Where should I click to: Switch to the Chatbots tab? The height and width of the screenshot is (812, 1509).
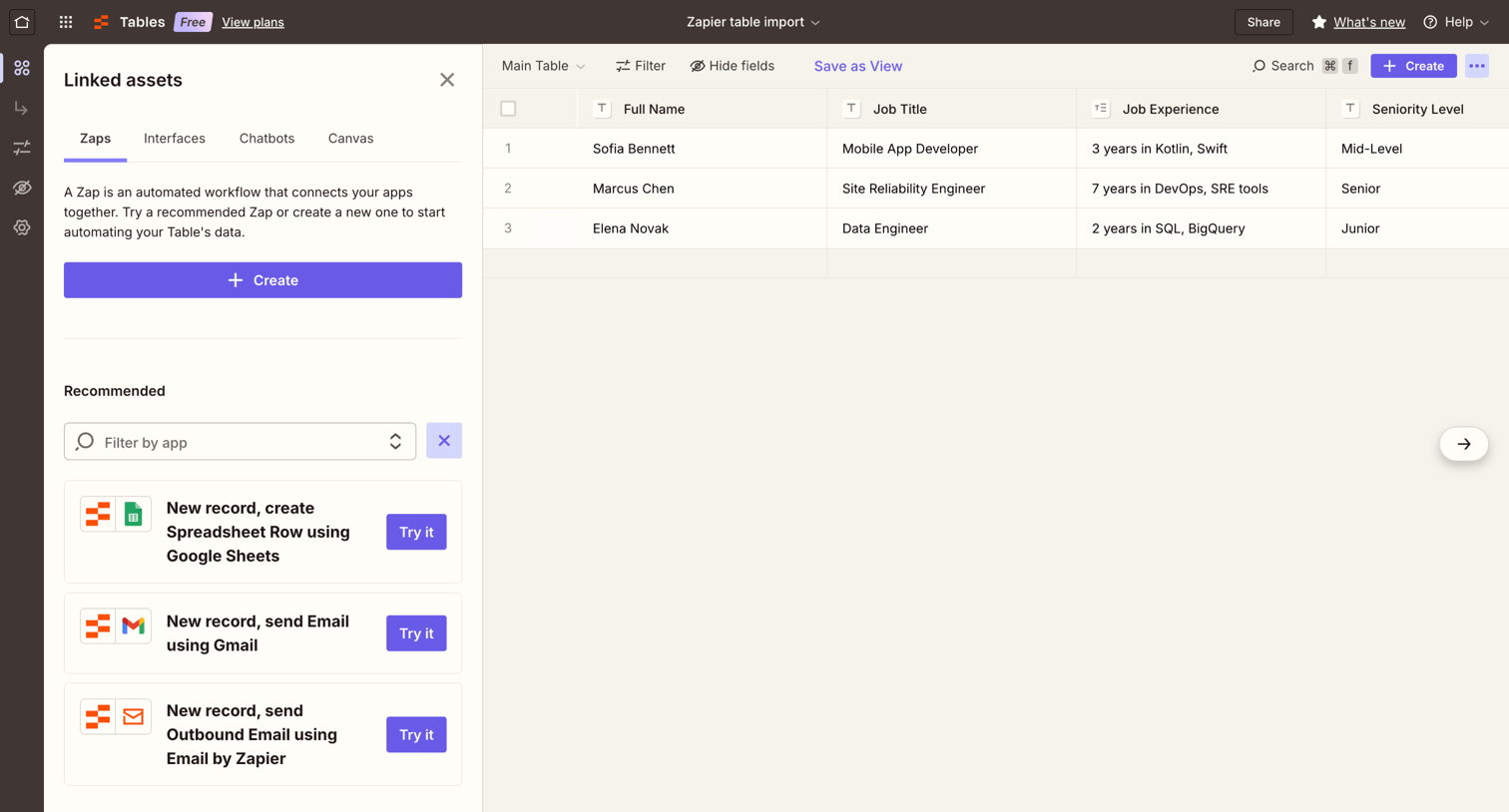266,139
